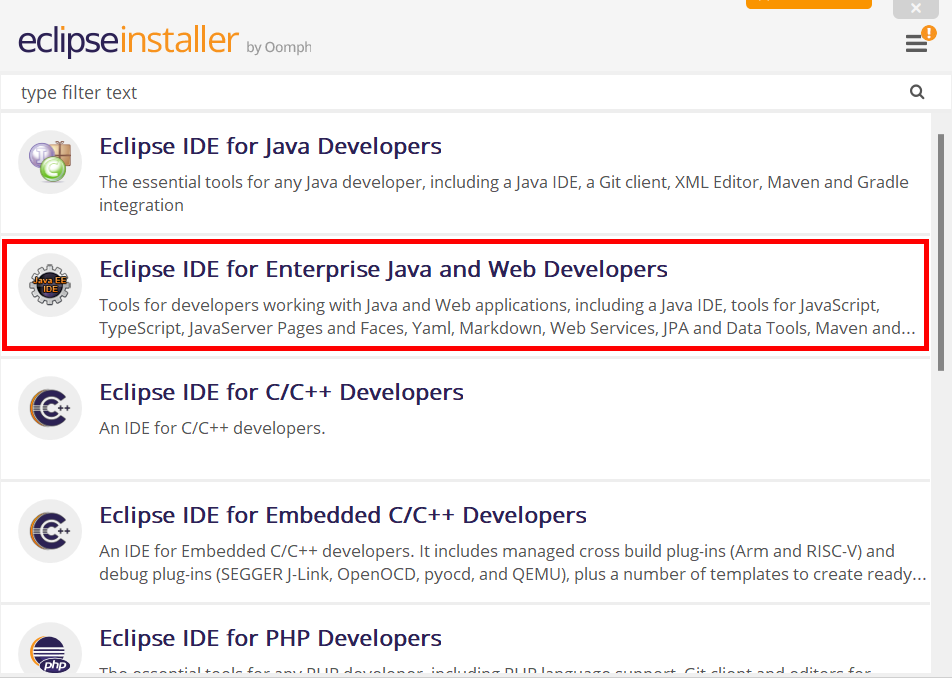Close the installer window with X button
Image resolution: width=952 pixels, height=679 pixels.
coord(916,8)
